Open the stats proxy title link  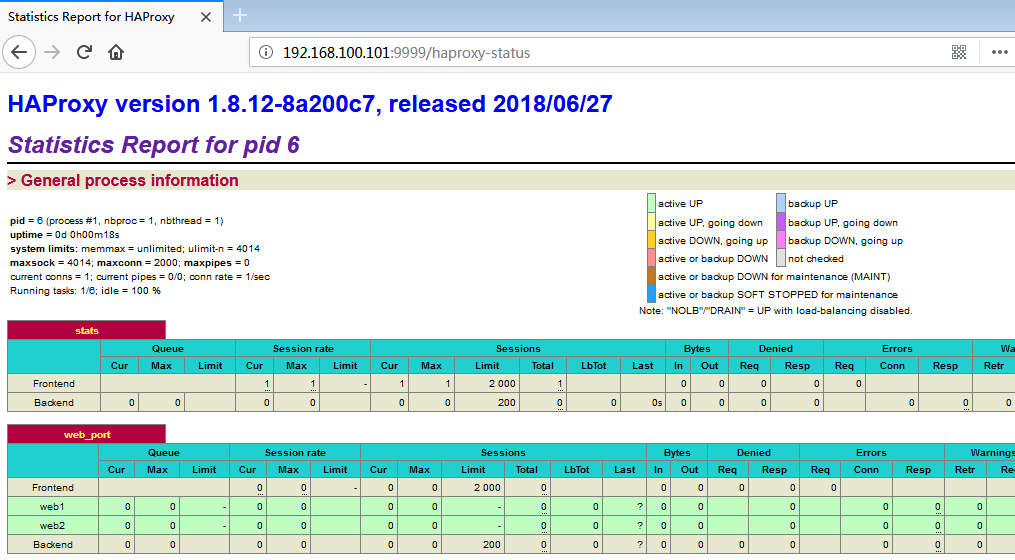click(87, 331)
